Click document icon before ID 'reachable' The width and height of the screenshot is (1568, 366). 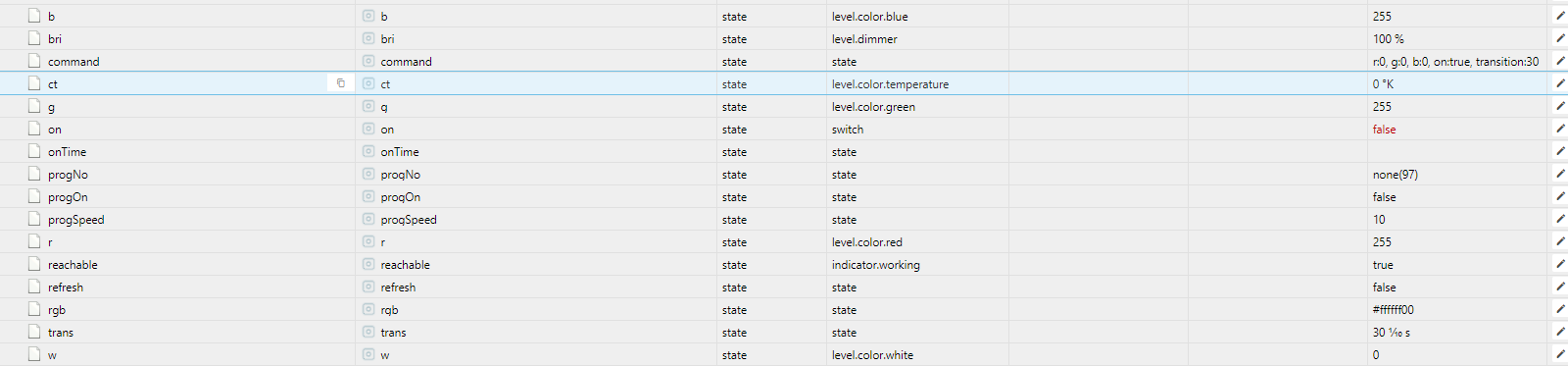34,264
